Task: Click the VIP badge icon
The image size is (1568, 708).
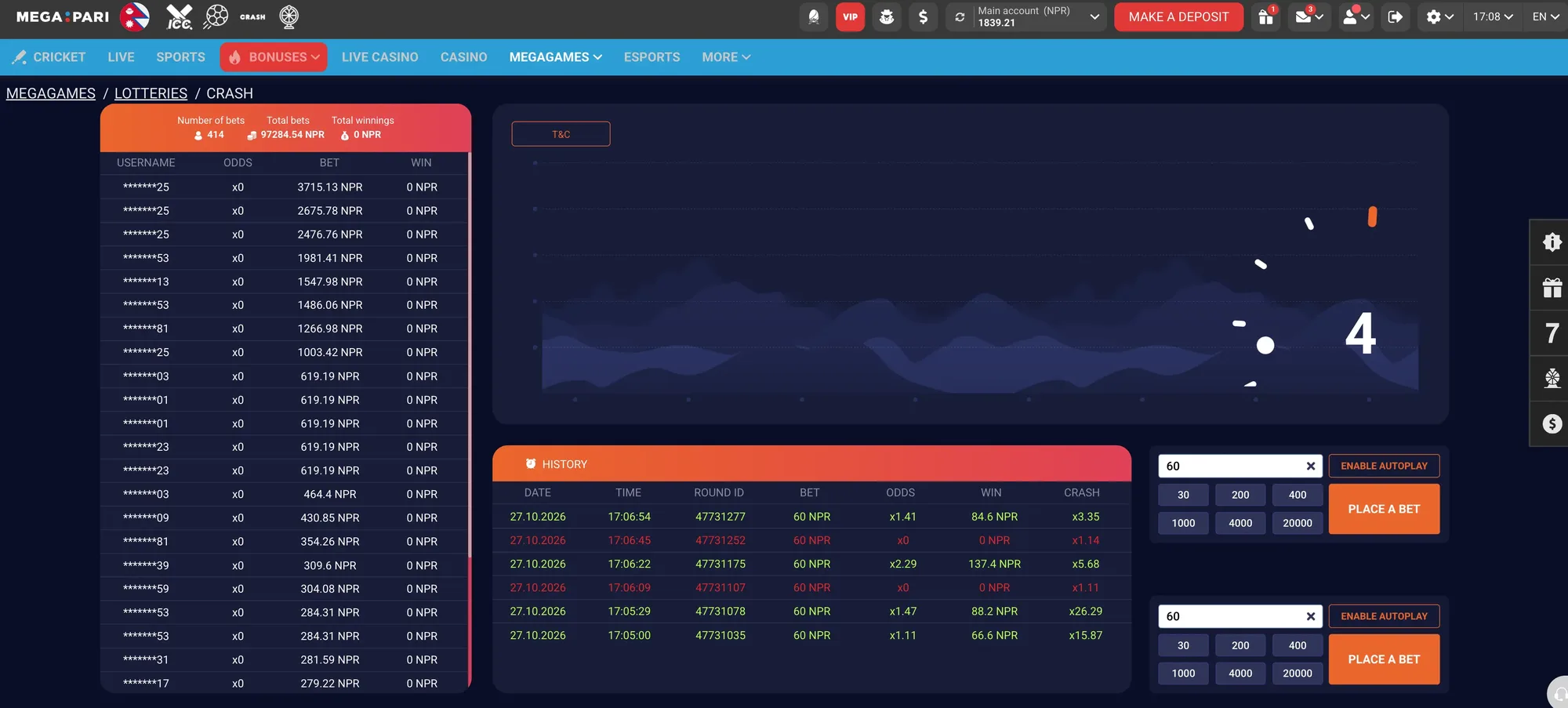Action: coord(850,16)
